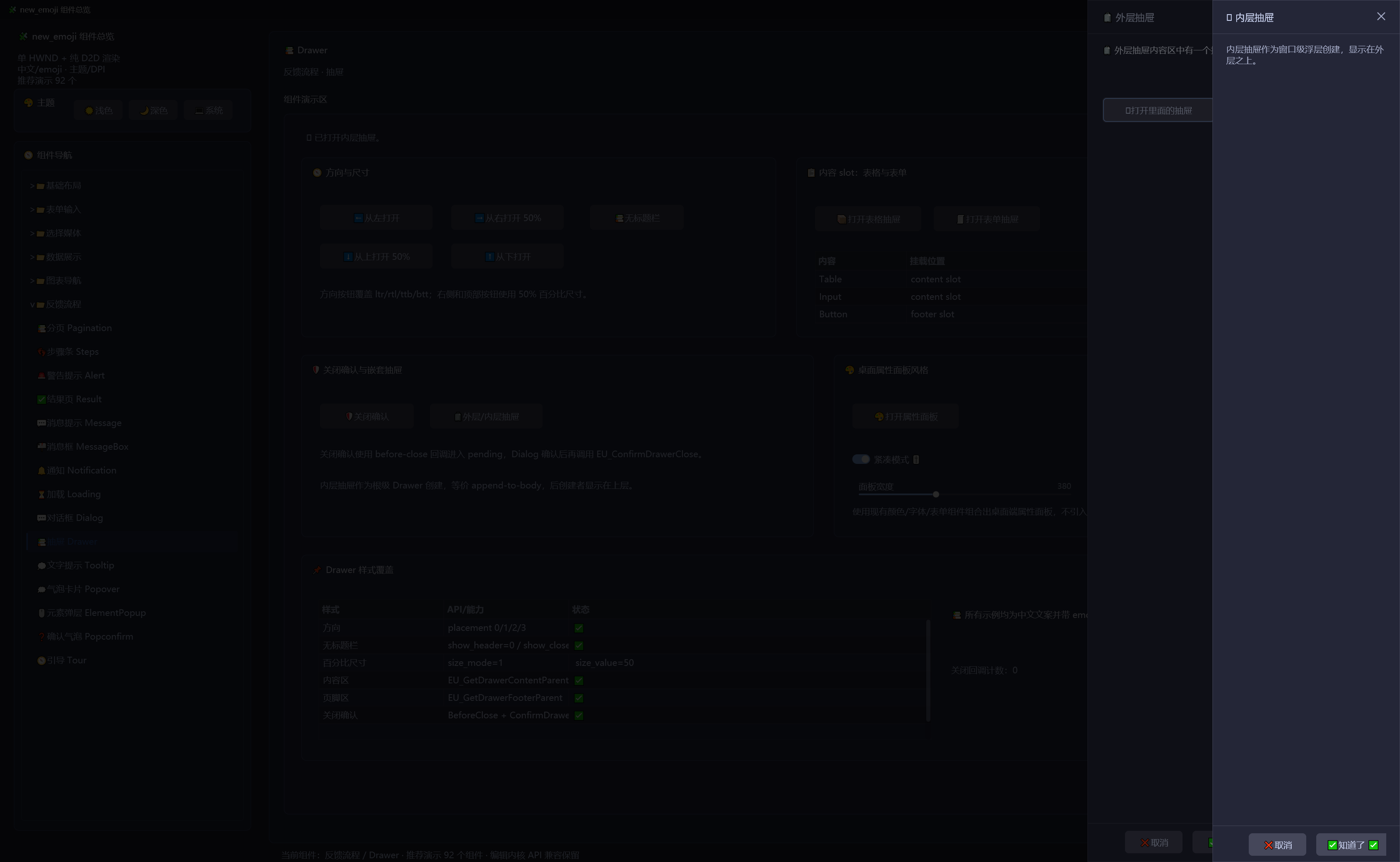Toggle the 紧凑模式 switch
Image resolution: width=1400 pixels, height=862 pixels.
[860, 459]
